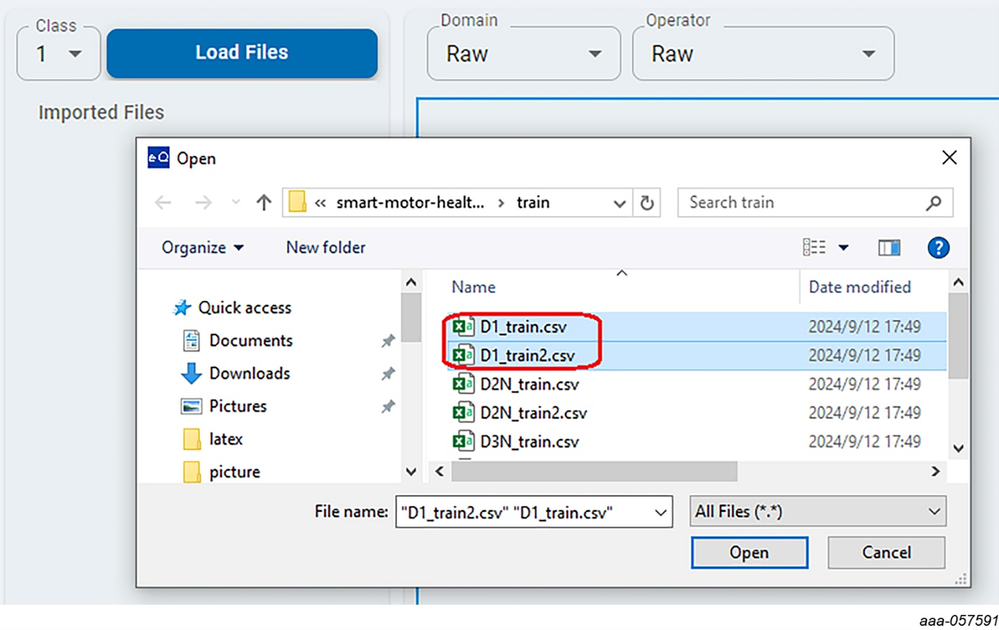
Task: Click the Open button
Action: (x=748, y=552)
